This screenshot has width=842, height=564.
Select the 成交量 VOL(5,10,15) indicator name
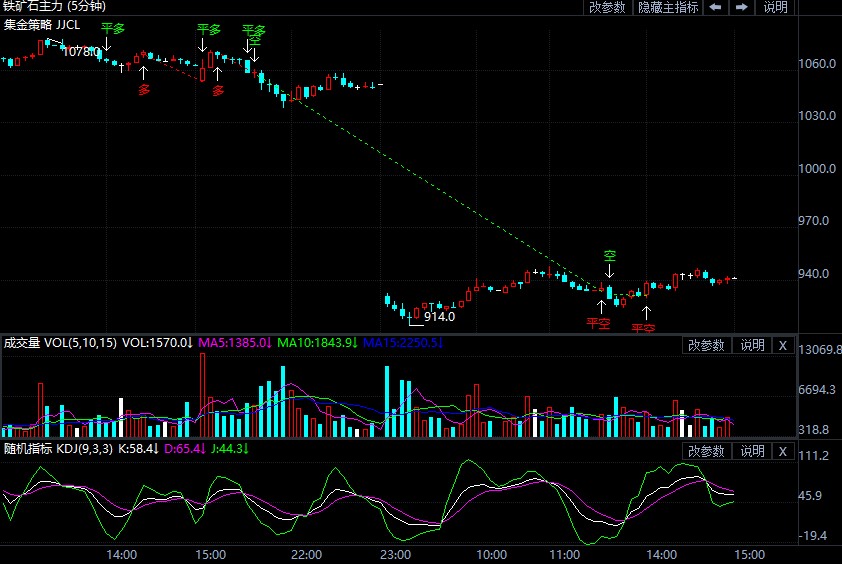(60, 343)
